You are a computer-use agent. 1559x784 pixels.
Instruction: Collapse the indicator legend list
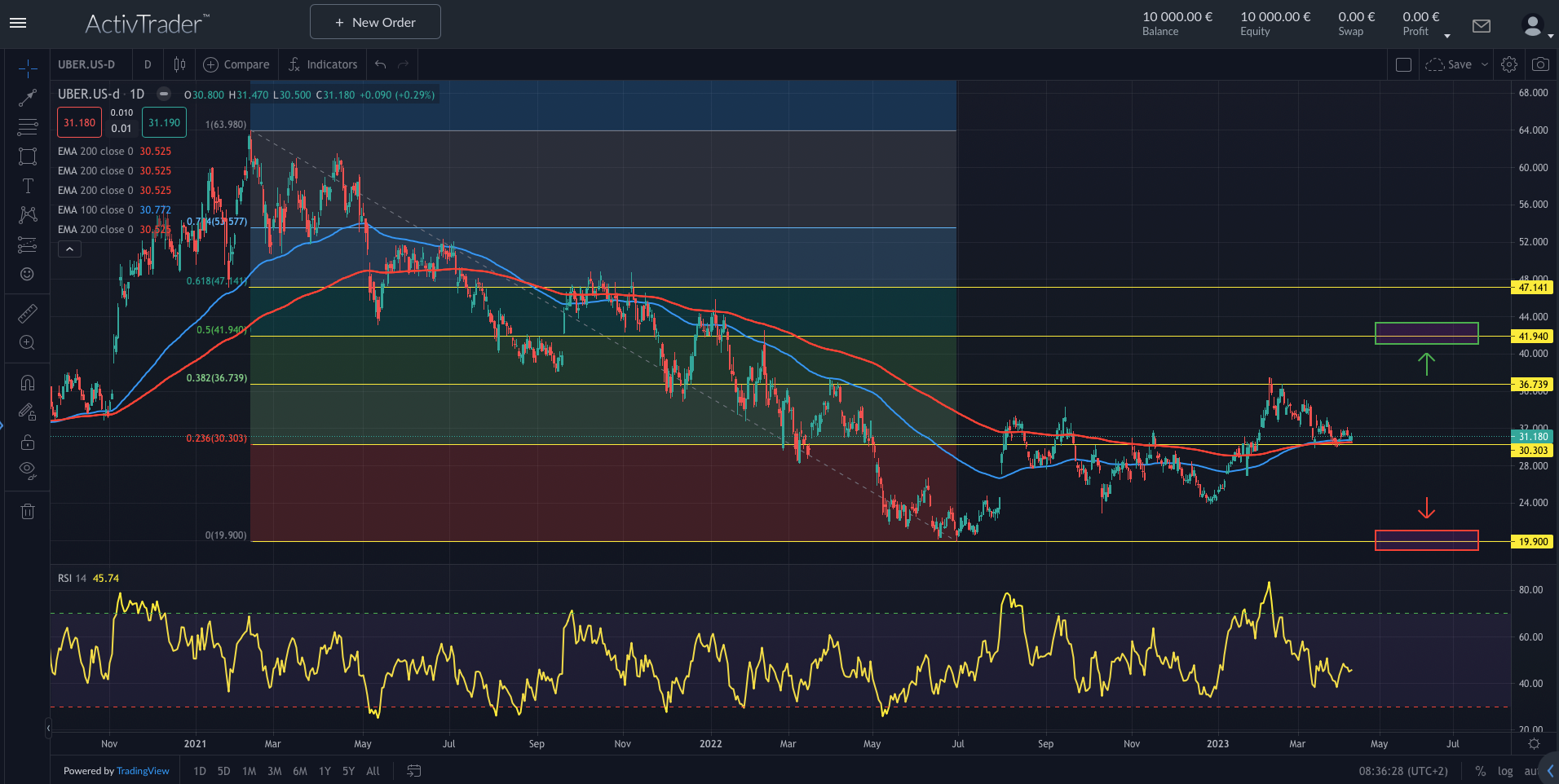point(69,249)
